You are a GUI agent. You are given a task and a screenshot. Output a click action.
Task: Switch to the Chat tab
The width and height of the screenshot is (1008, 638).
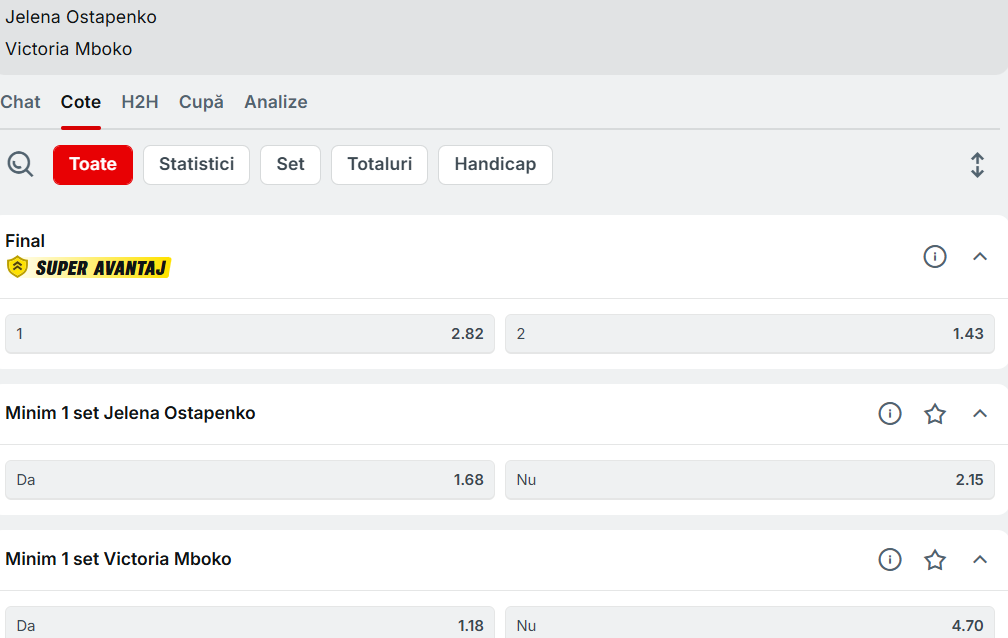21,102
